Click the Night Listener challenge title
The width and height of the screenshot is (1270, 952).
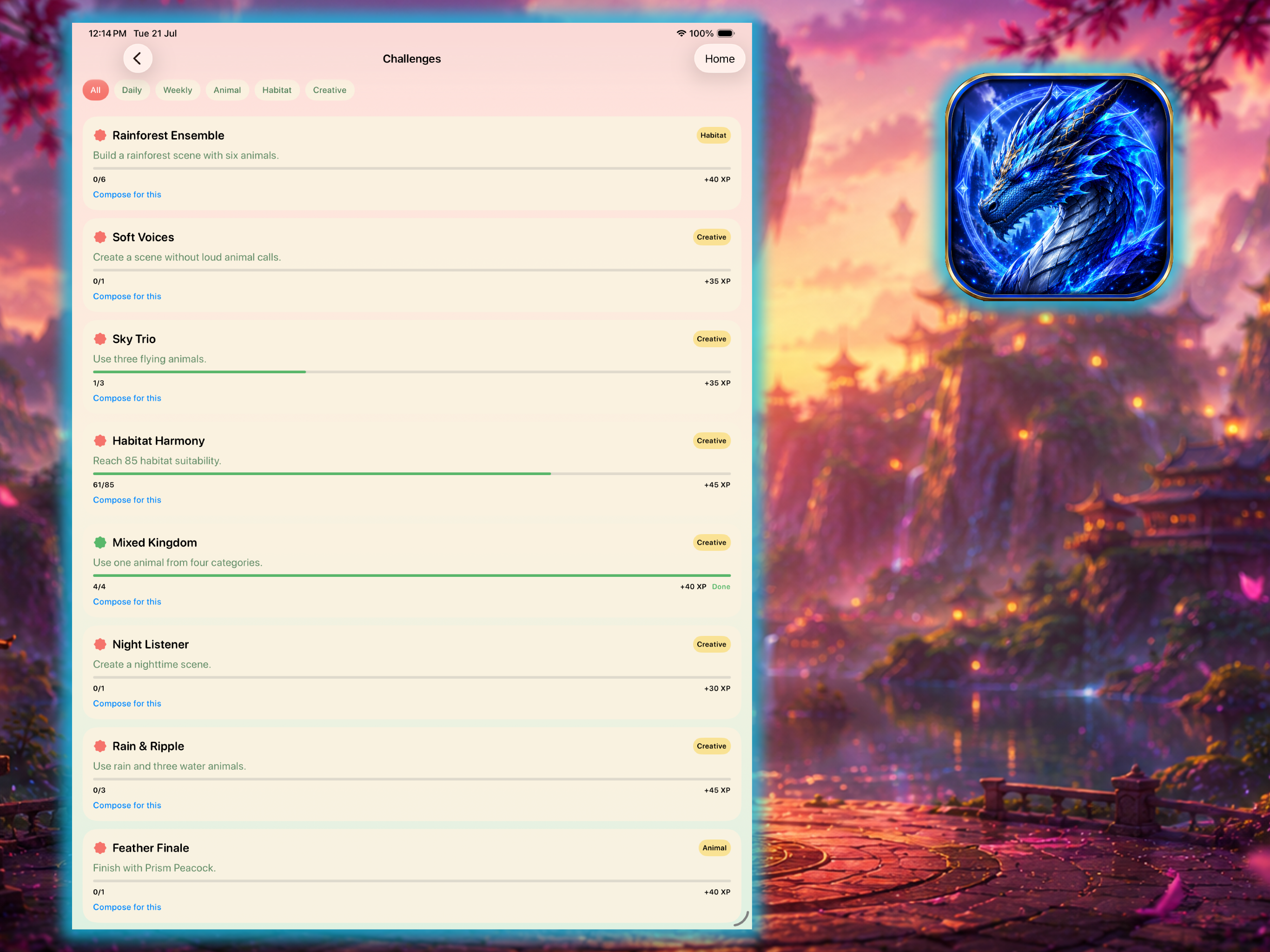coord(151,644)
